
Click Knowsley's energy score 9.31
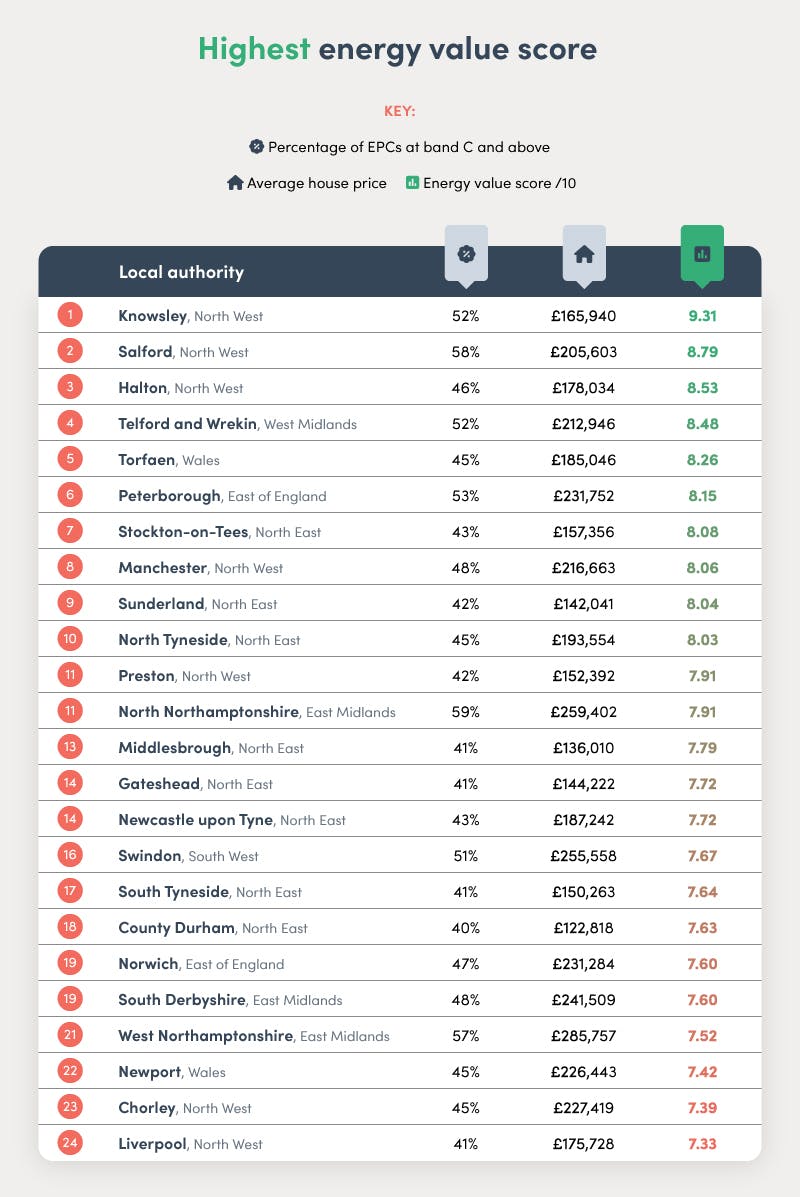(x=702, y=316)
